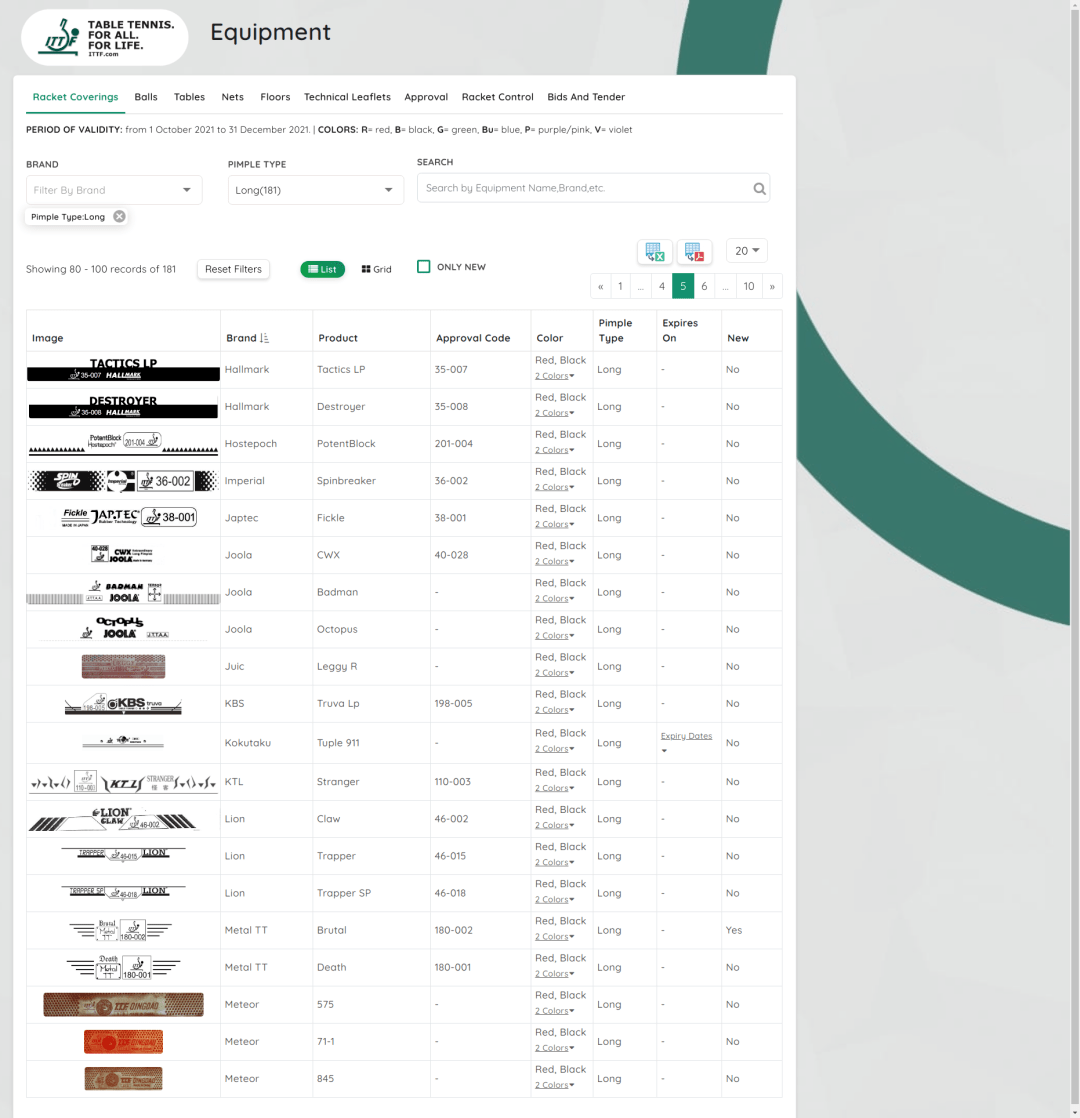Select the List view toggle

[322, 269]
